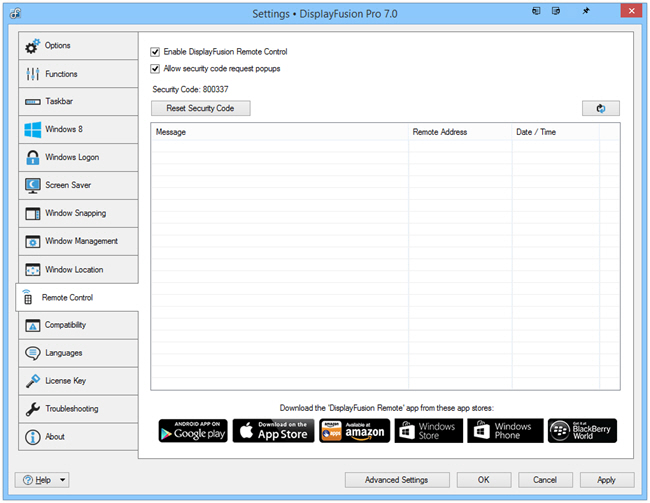
Task: Click the Options gear icon
Action: coord(32,46)
